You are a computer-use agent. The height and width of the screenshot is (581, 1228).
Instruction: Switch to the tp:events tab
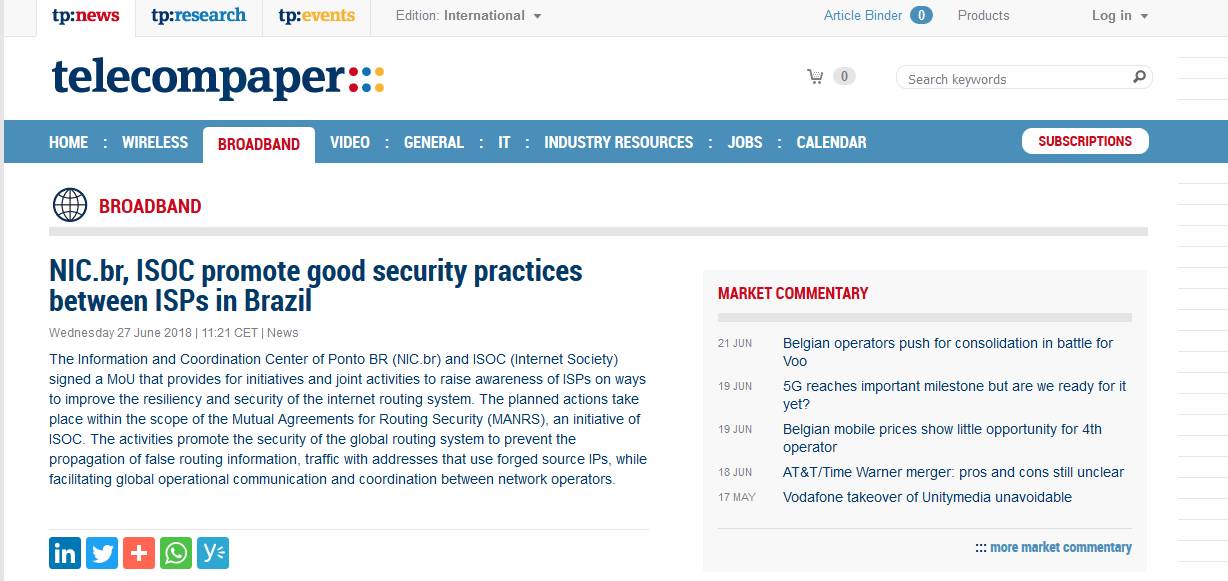pos(316,16)
